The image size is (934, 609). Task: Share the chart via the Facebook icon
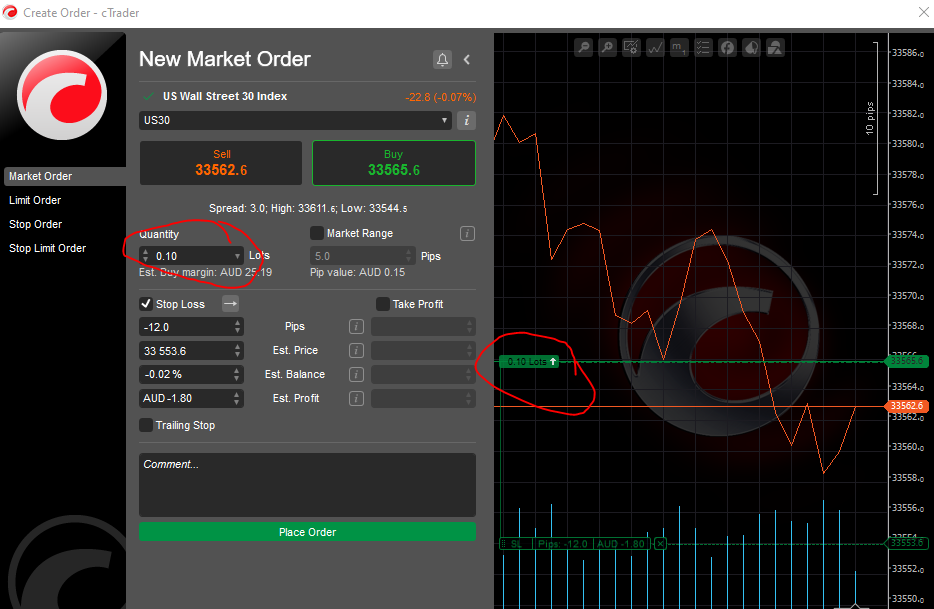[x=727, y=48]
